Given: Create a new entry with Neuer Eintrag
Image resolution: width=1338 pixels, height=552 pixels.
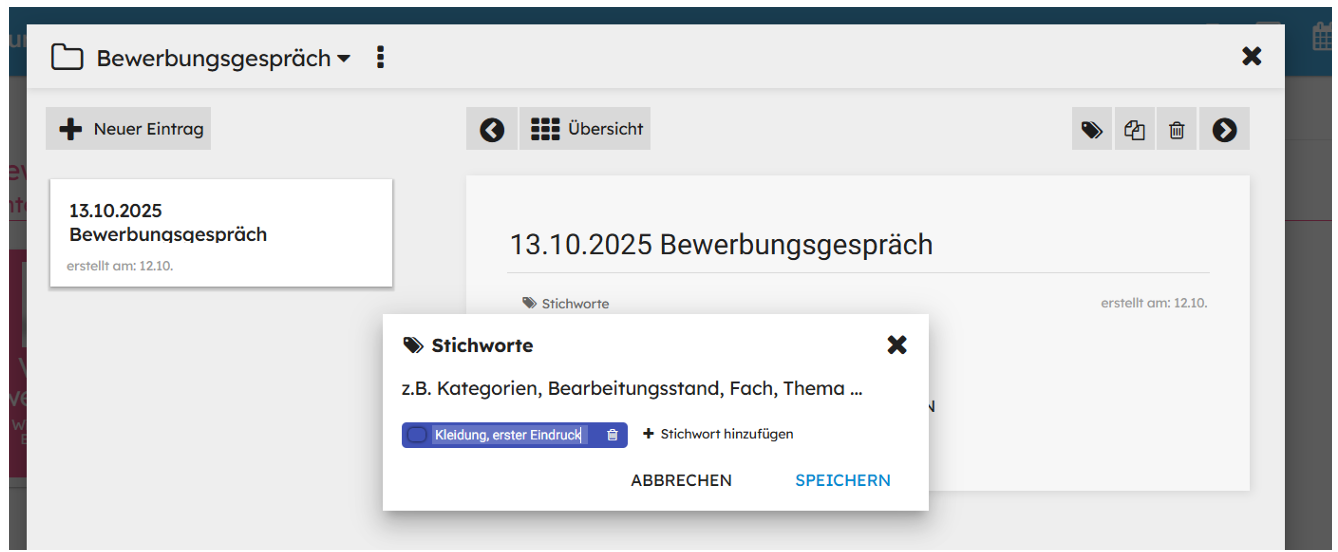Looking at the screenshot, I should pos(129,129).
